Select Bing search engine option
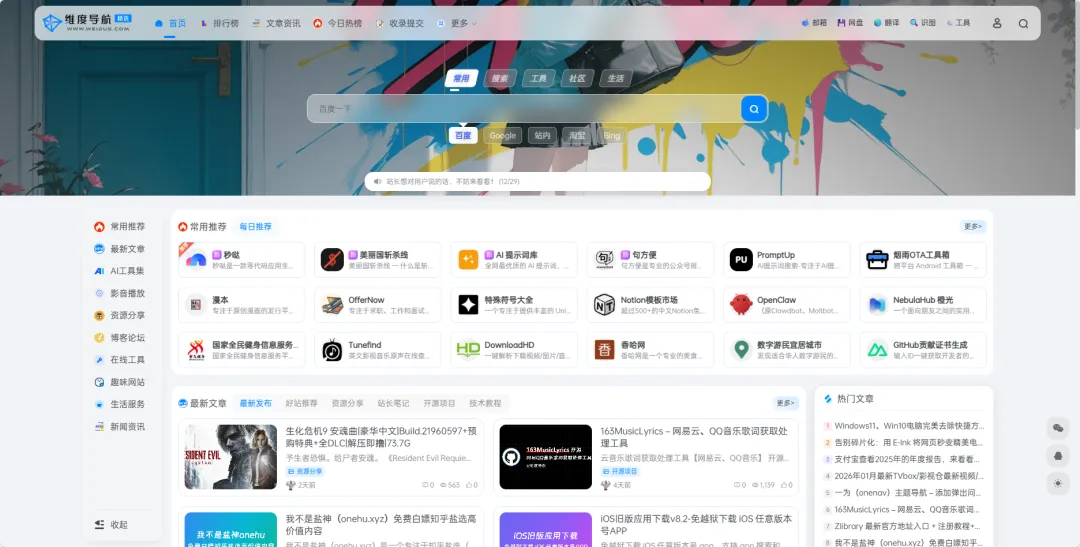The height and width of the screenshot is (547, 1080). (x=612, y=136)
